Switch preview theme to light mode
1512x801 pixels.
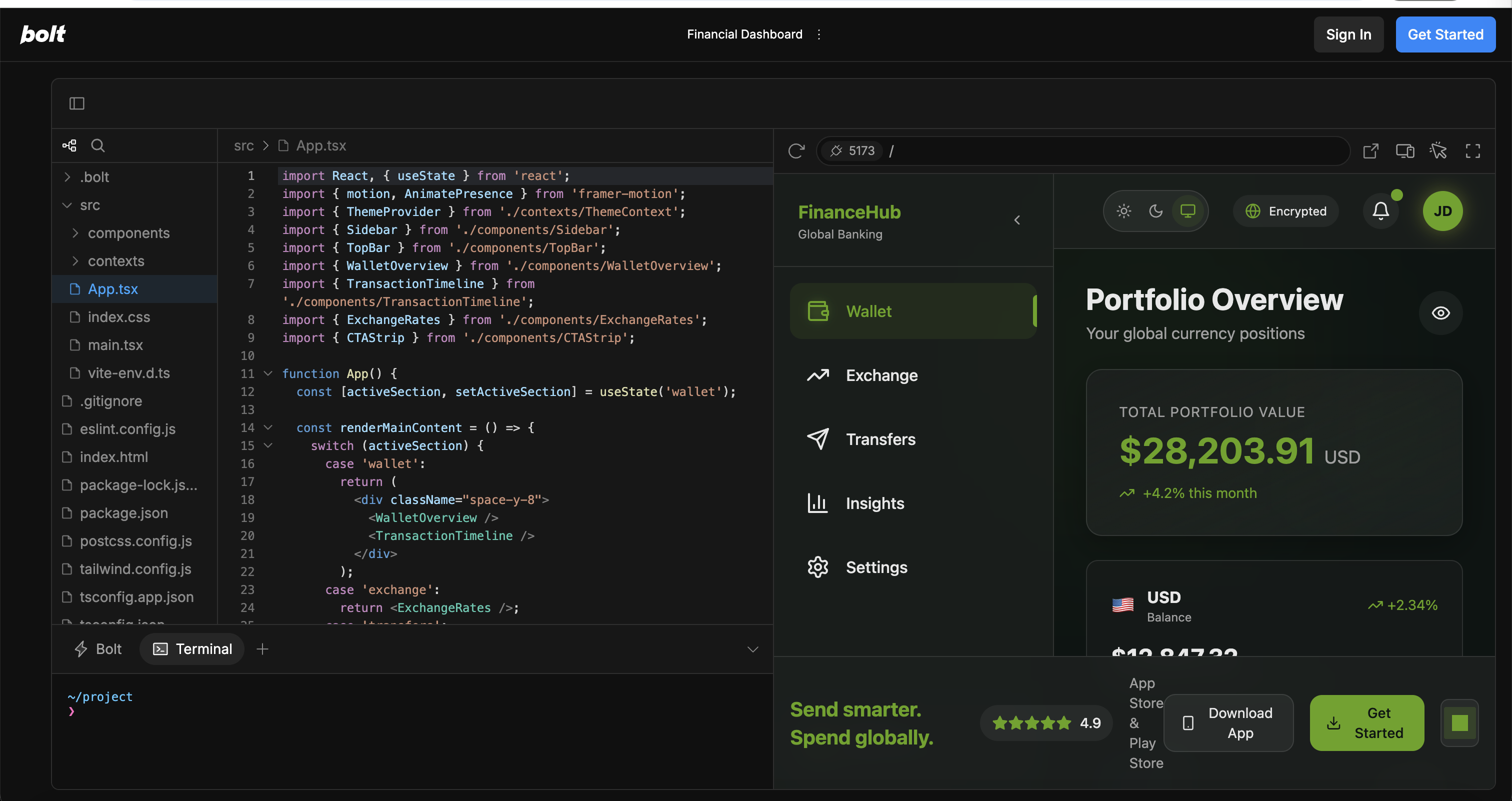1123,210
